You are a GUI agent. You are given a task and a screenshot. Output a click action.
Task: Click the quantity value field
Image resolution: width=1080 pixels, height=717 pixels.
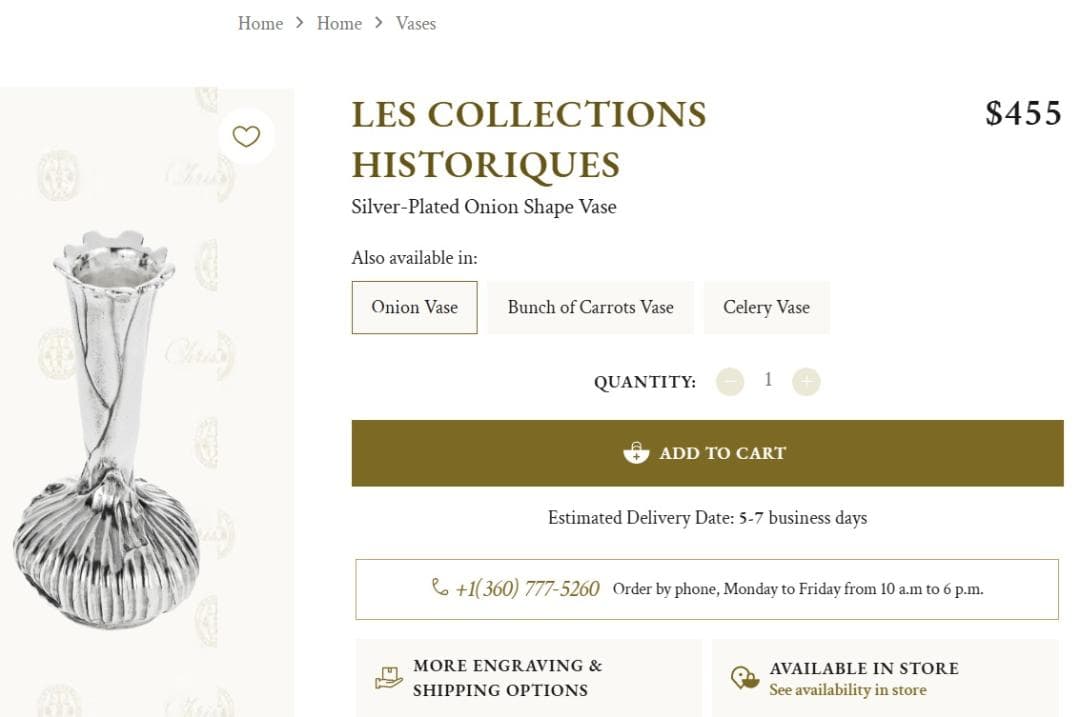pos(768,381)
